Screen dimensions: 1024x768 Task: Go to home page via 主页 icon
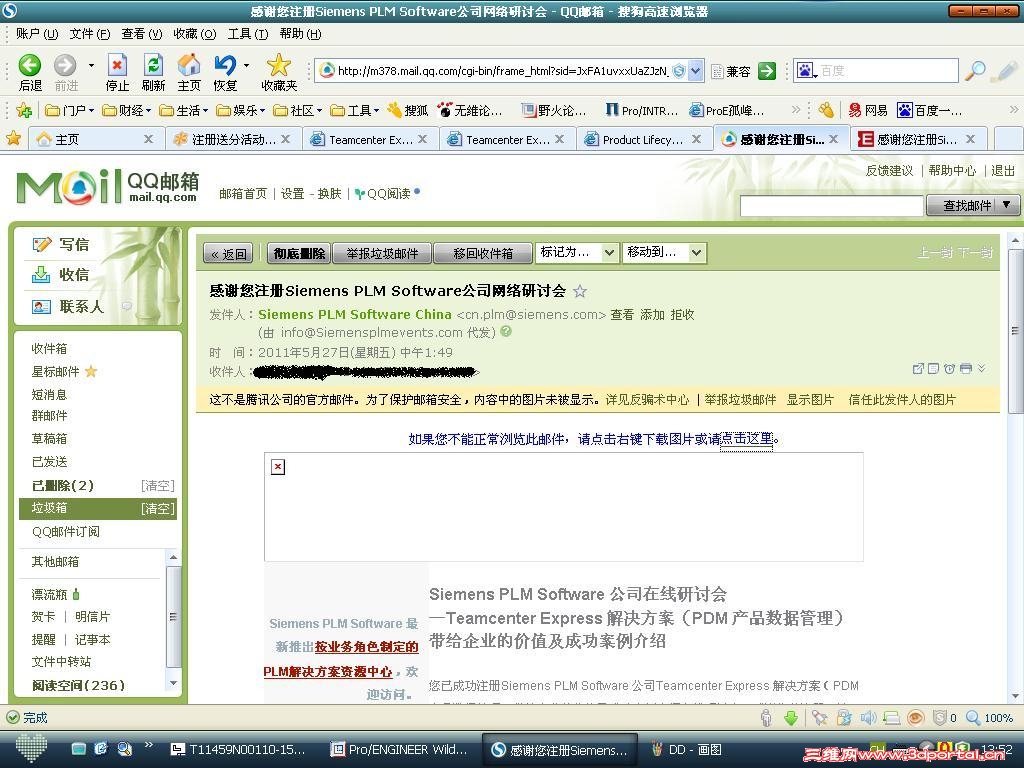click(x=189, y=65)
